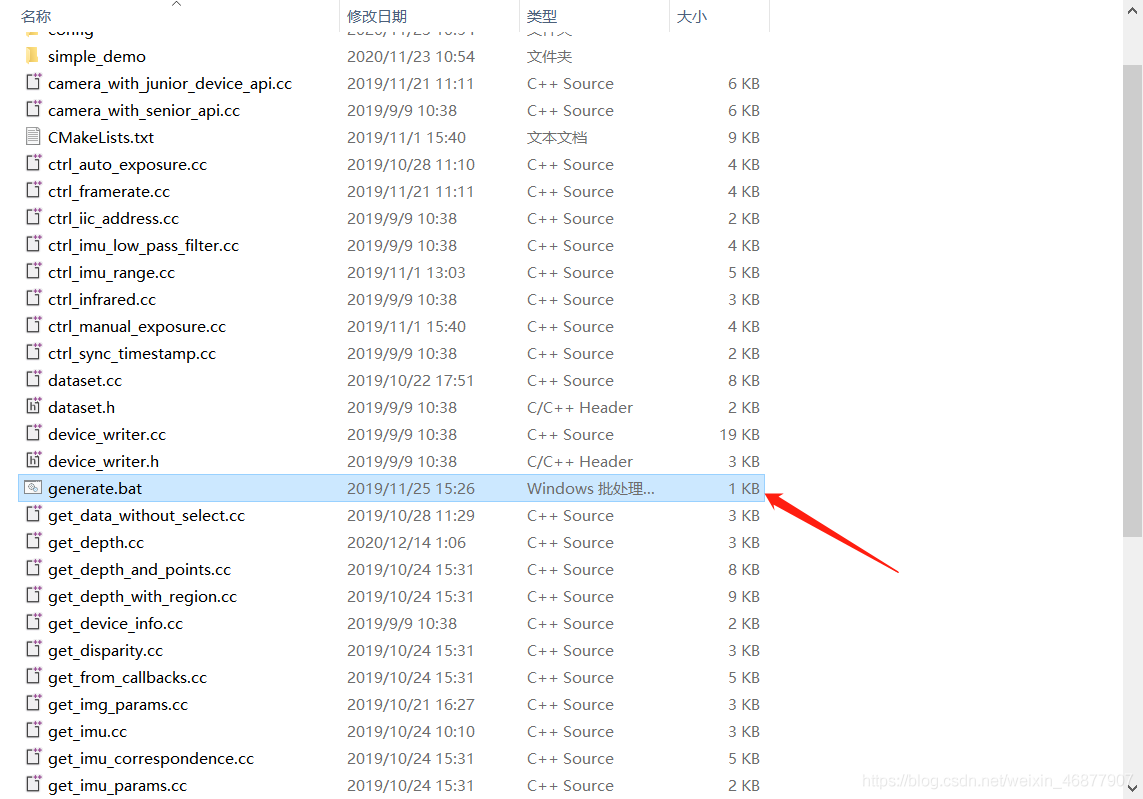Select the generate.bat file name
The image size is (1143, 799).
95,488
